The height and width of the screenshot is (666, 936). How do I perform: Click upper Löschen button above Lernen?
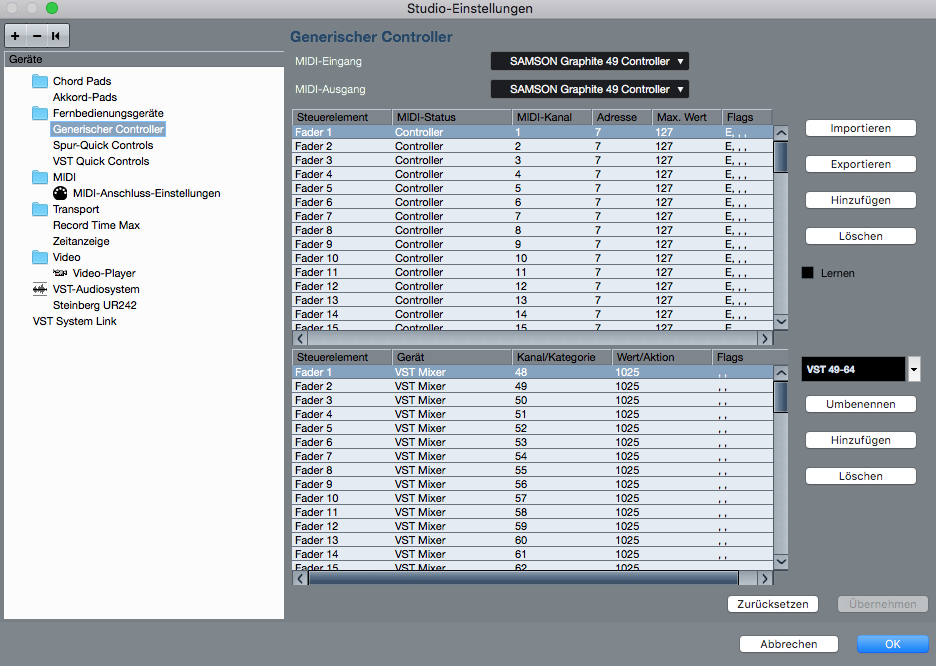(x=860, y=236)
